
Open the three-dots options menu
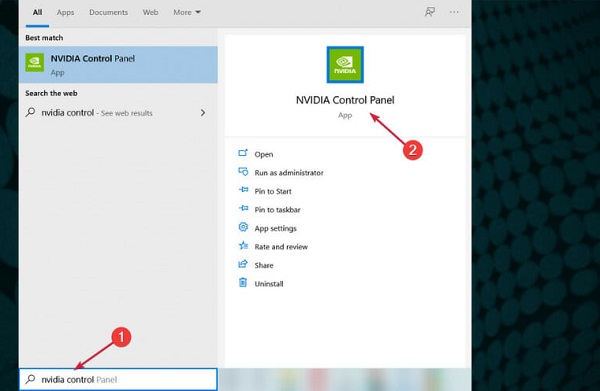pos(454,12)
